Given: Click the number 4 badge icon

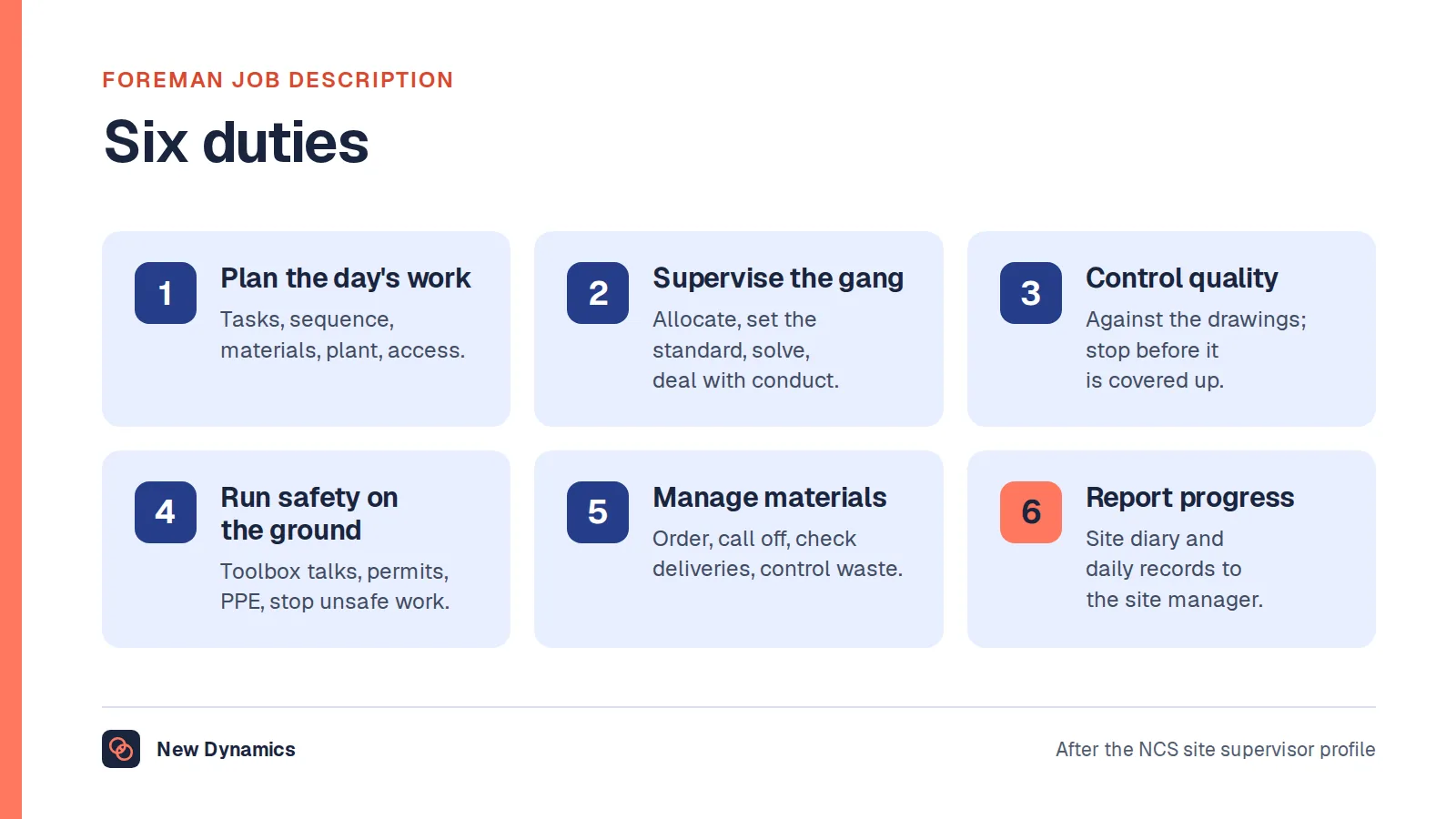Looking at the screenshot, I should tap(166, 512).
